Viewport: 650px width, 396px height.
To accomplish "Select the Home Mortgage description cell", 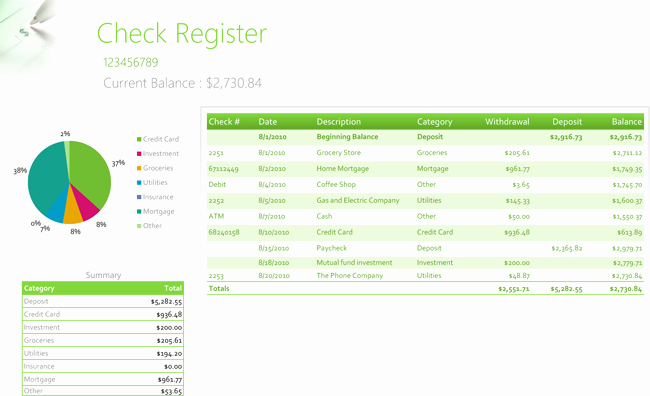I will click(343, 169).
